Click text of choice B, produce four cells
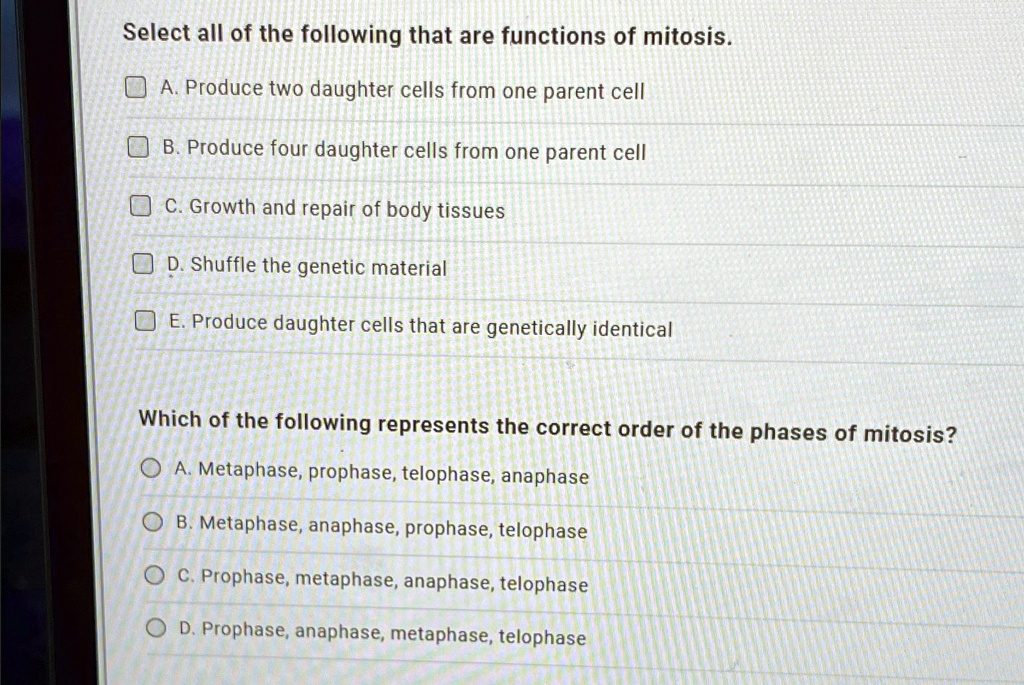 coord(405,151)
